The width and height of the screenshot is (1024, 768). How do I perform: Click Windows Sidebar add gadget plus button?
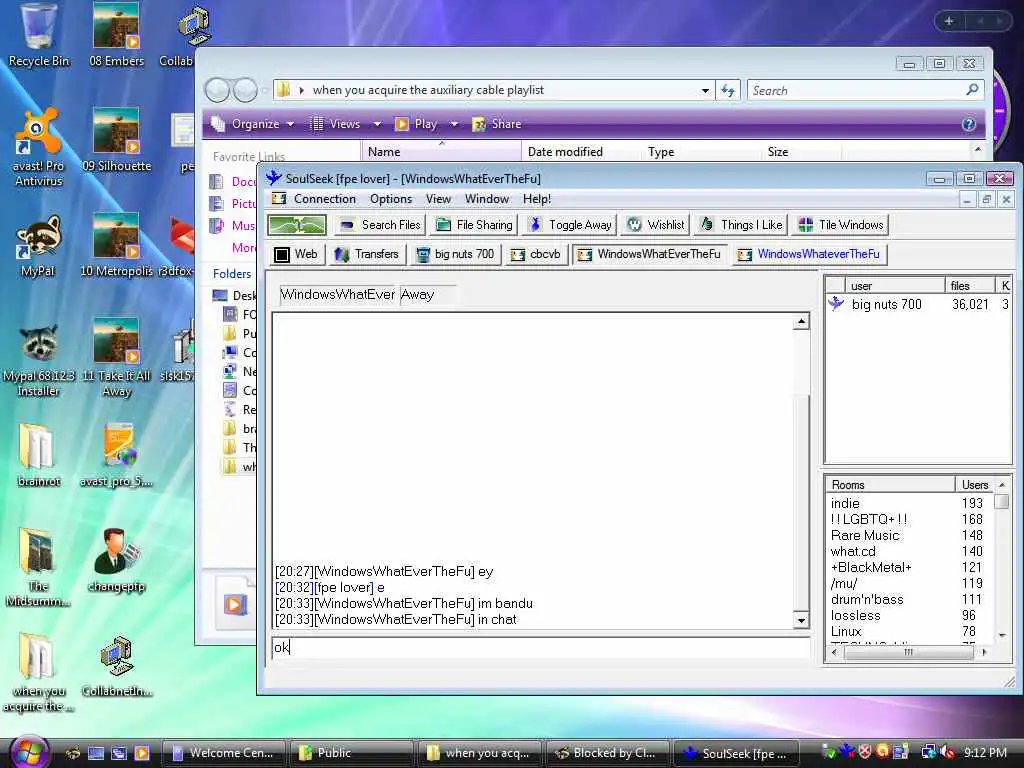[949, 21]
